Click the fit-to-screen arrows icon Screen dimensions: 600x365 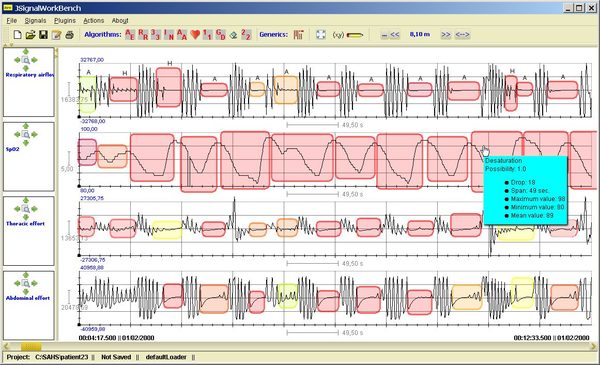coord(321,34)
